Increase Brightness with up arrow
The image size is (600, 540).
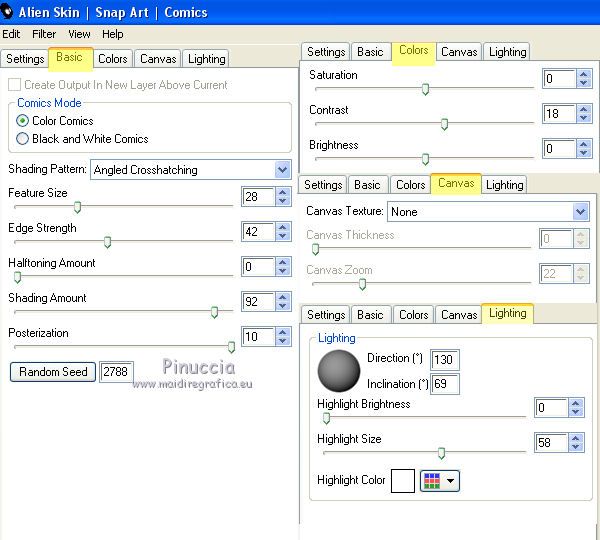(x=584, y=144)
